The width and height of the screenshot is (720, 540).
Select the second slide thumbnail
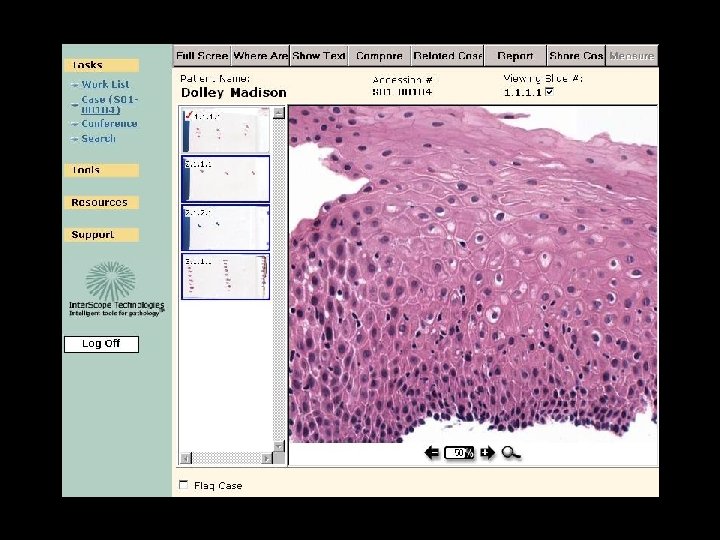225,179
